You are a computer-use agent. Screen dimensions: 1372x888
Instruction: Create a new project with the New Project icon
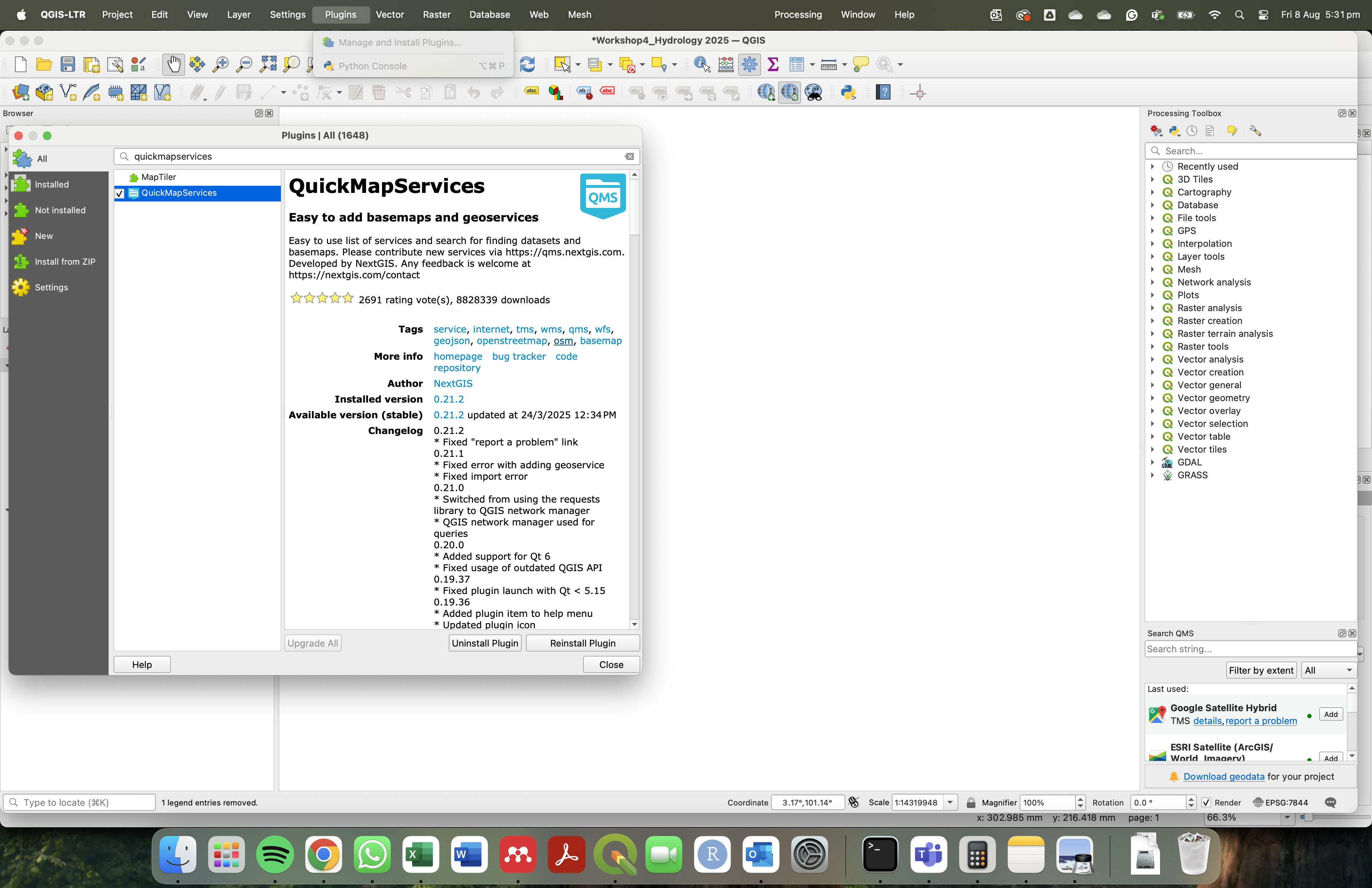pyautogui.click(x=21, y=65)
